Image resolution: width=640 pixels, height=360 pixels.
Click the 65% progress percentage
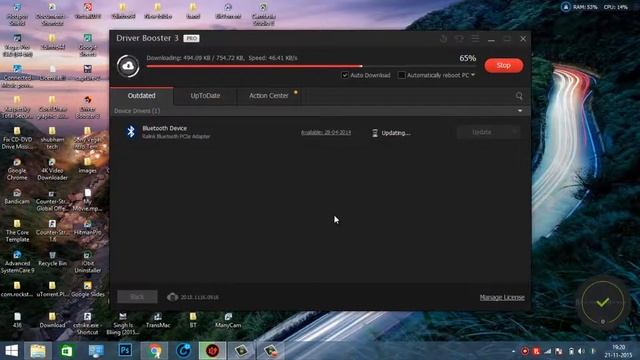pos(467,58)
